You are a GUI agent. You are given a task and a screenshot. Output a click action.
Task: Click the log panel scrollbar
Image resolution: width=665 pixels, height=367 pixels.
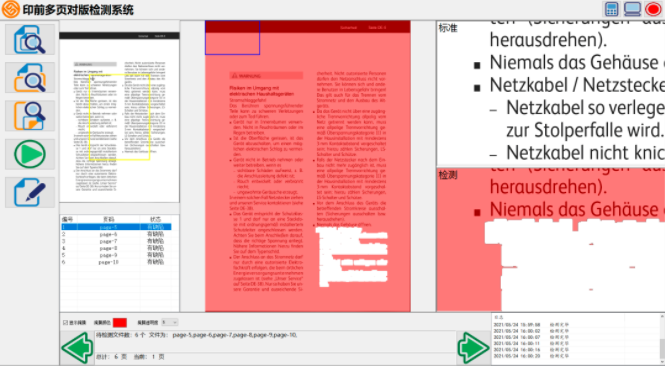662,339
